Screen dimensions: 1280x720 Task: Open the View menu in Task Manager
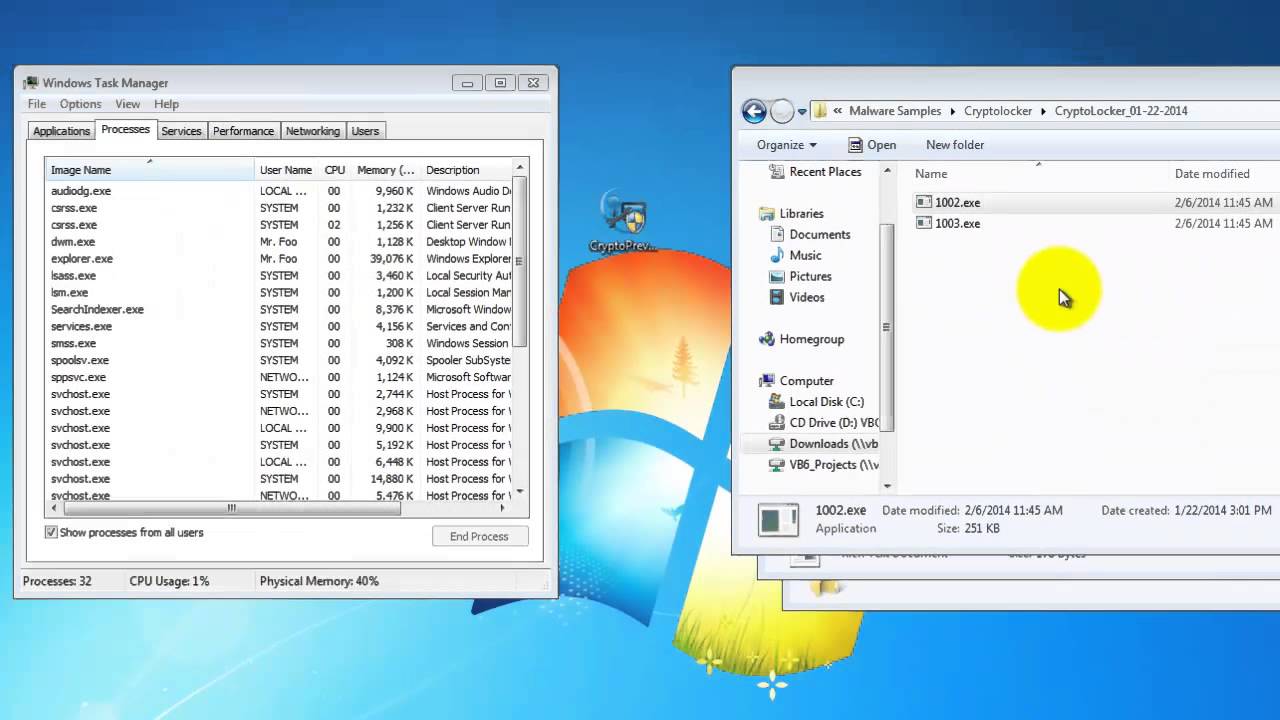pyautogui.click(x=127, y=104)
